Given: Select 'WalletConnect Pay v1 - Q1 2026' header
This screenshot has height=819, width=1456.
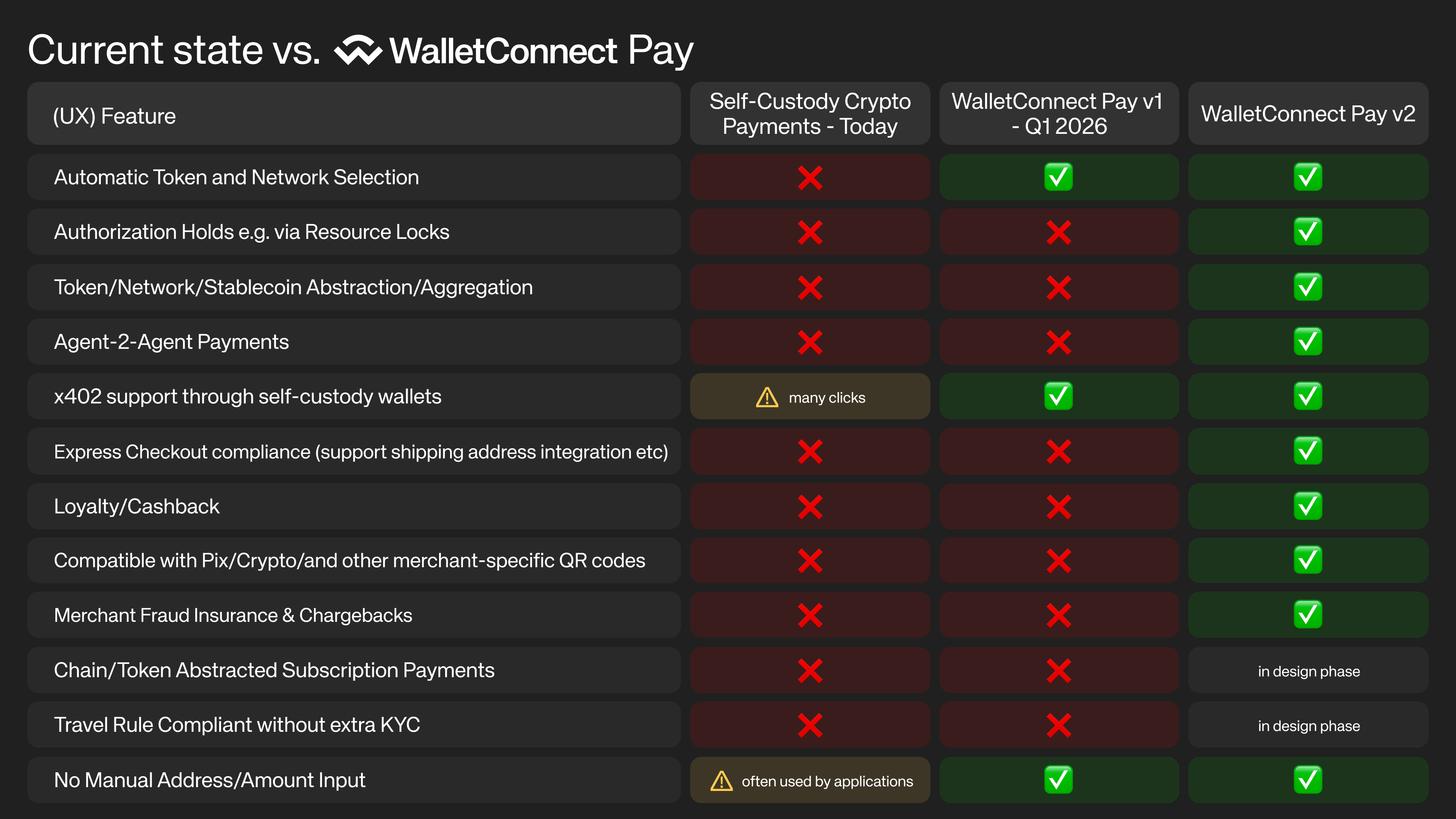Looking at the screenshot, I should coord(1058,114).
